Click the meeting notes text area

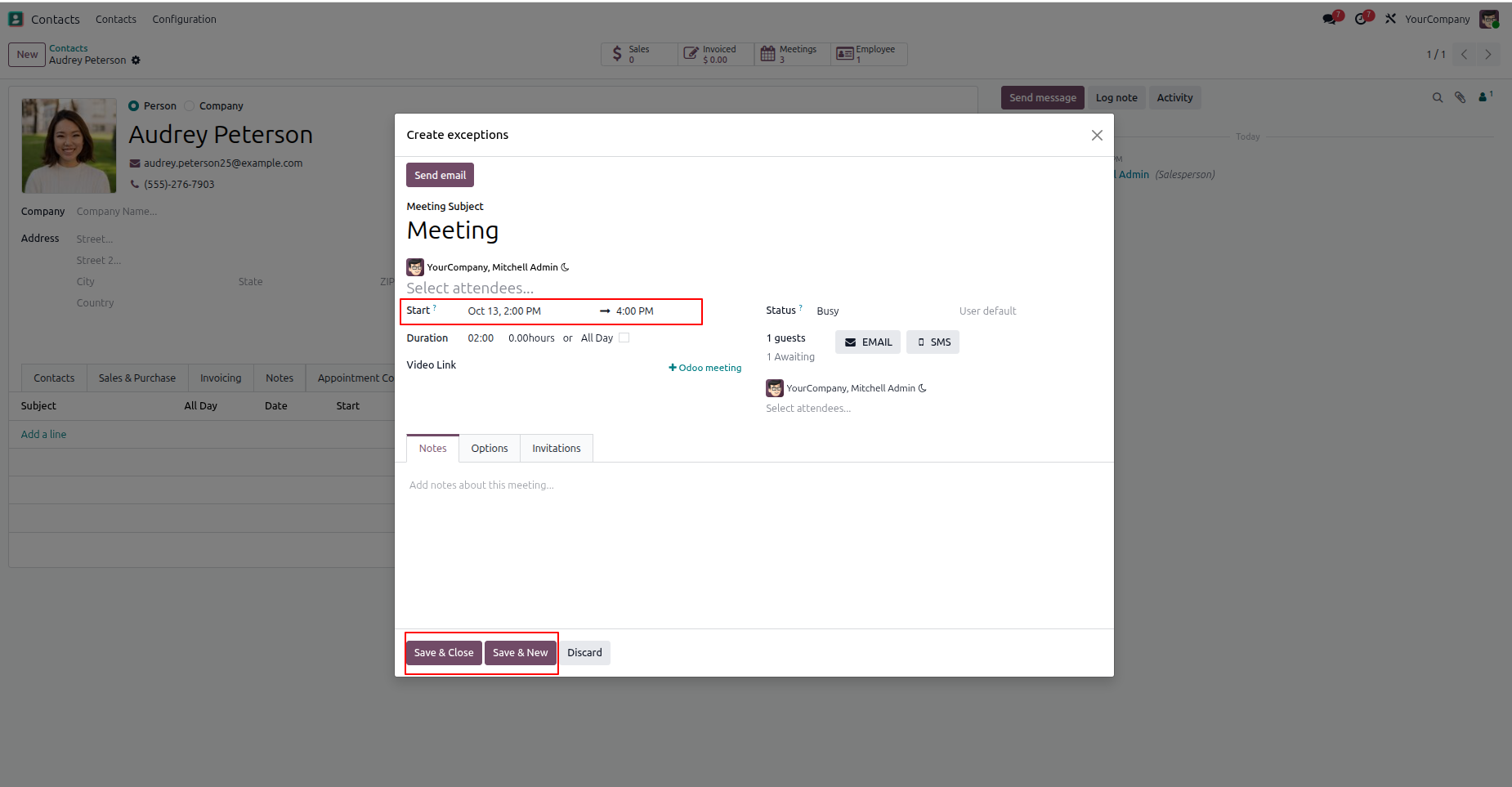pos(754,485)
